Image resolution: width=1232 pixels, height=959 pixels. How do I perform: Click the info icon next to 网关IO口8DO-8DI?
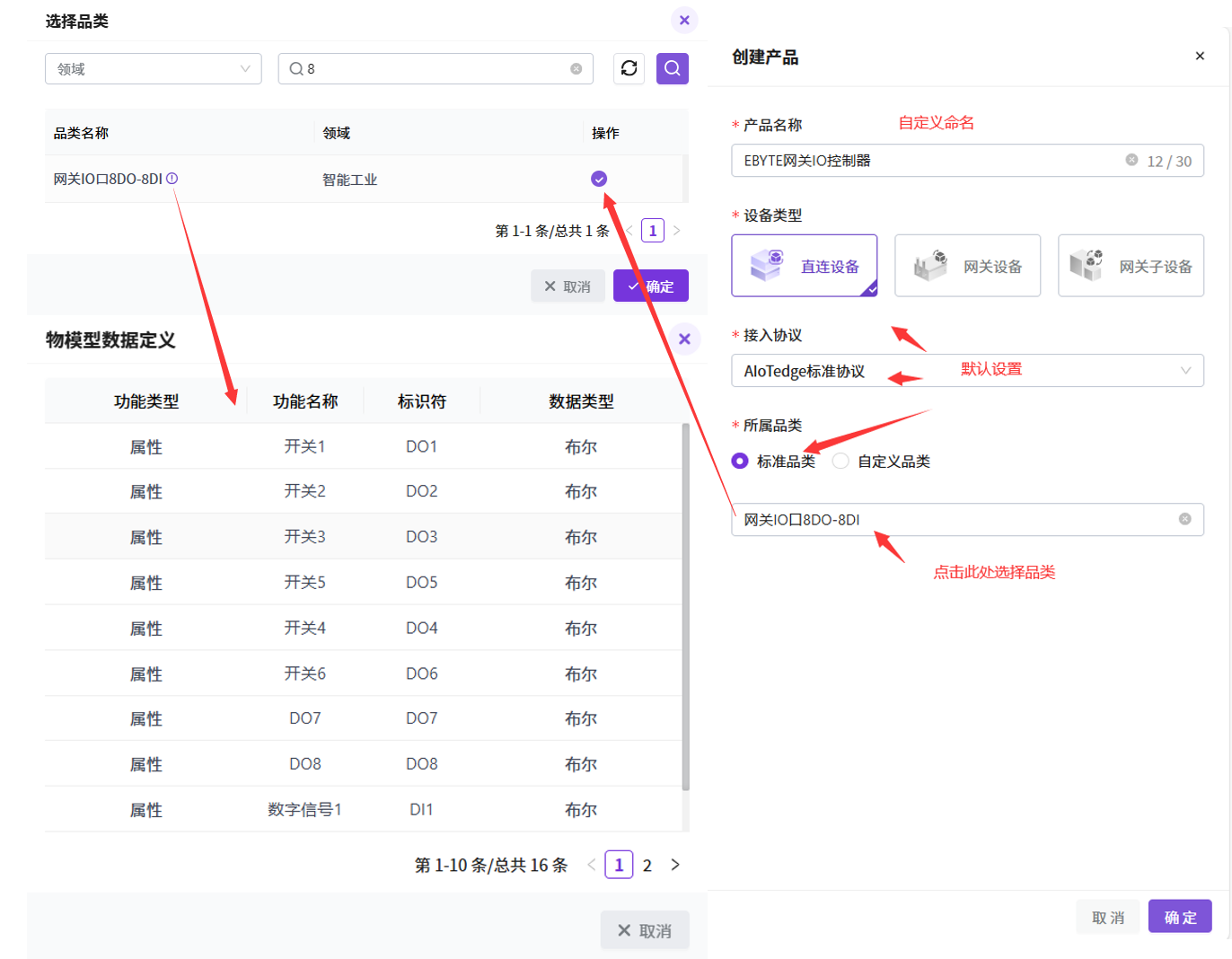(x=172, y=179)
